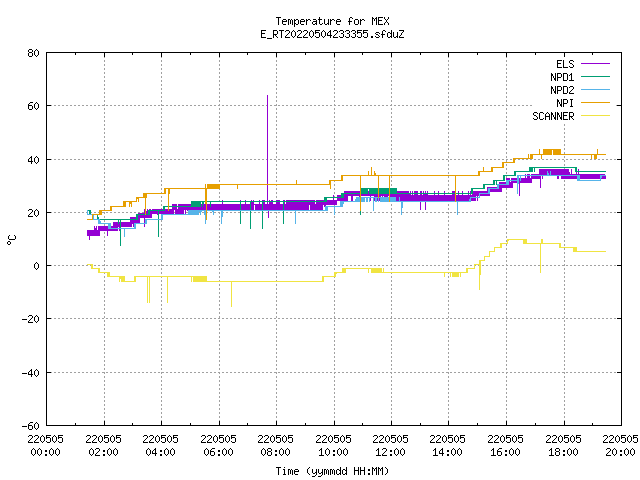Viewport: 640px width, 480px height.
Task: Click the x-axis tick label 16:00
Action: [x=506, y=452]
